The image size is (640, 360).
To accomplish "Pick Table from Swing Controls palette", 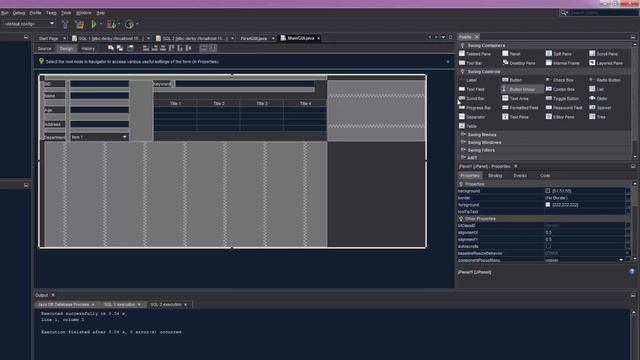I will 468,126.
